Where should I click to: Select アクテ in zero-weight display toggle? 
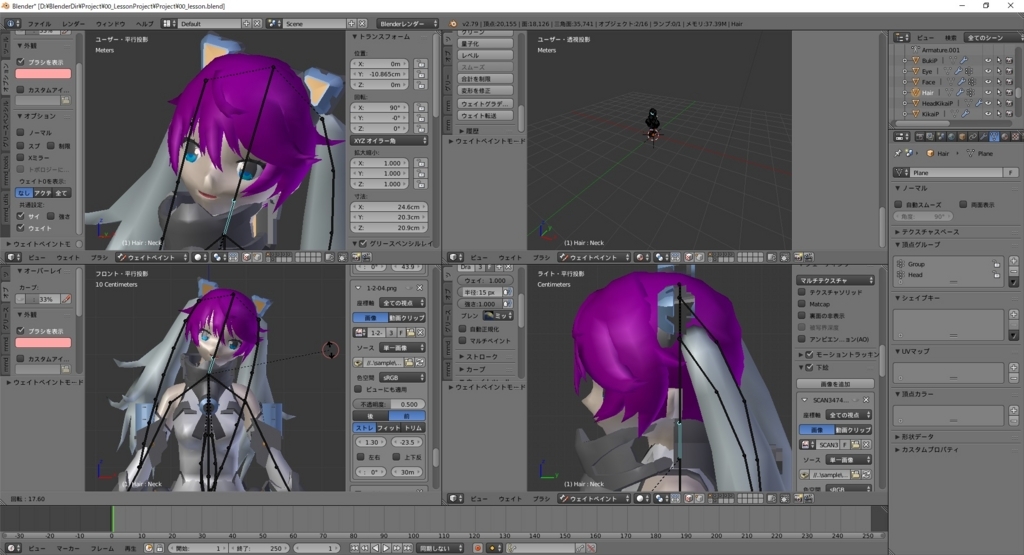coord(42,193)
